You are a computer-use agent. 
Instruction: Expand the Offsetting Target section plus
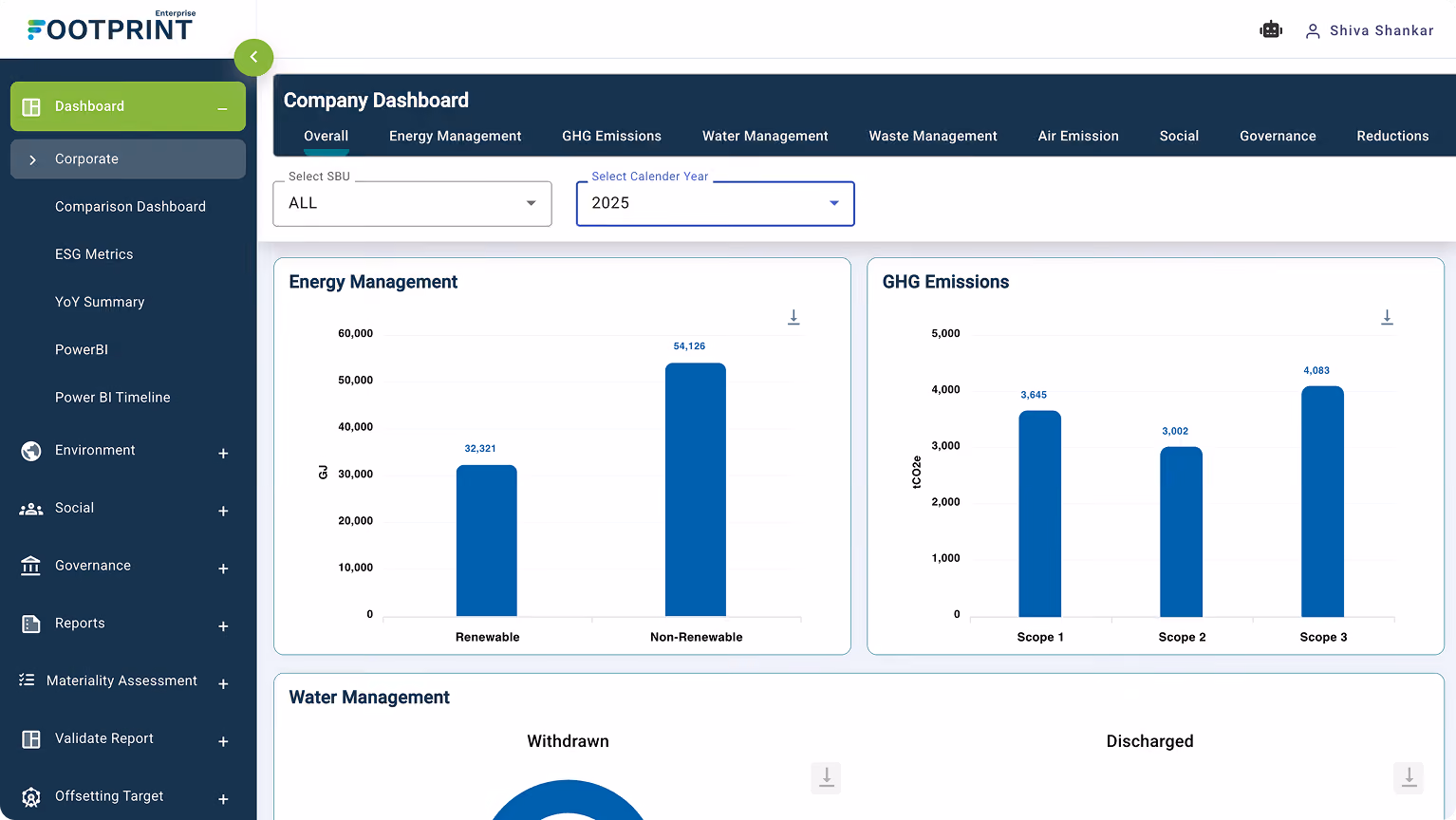click(223, 799)
